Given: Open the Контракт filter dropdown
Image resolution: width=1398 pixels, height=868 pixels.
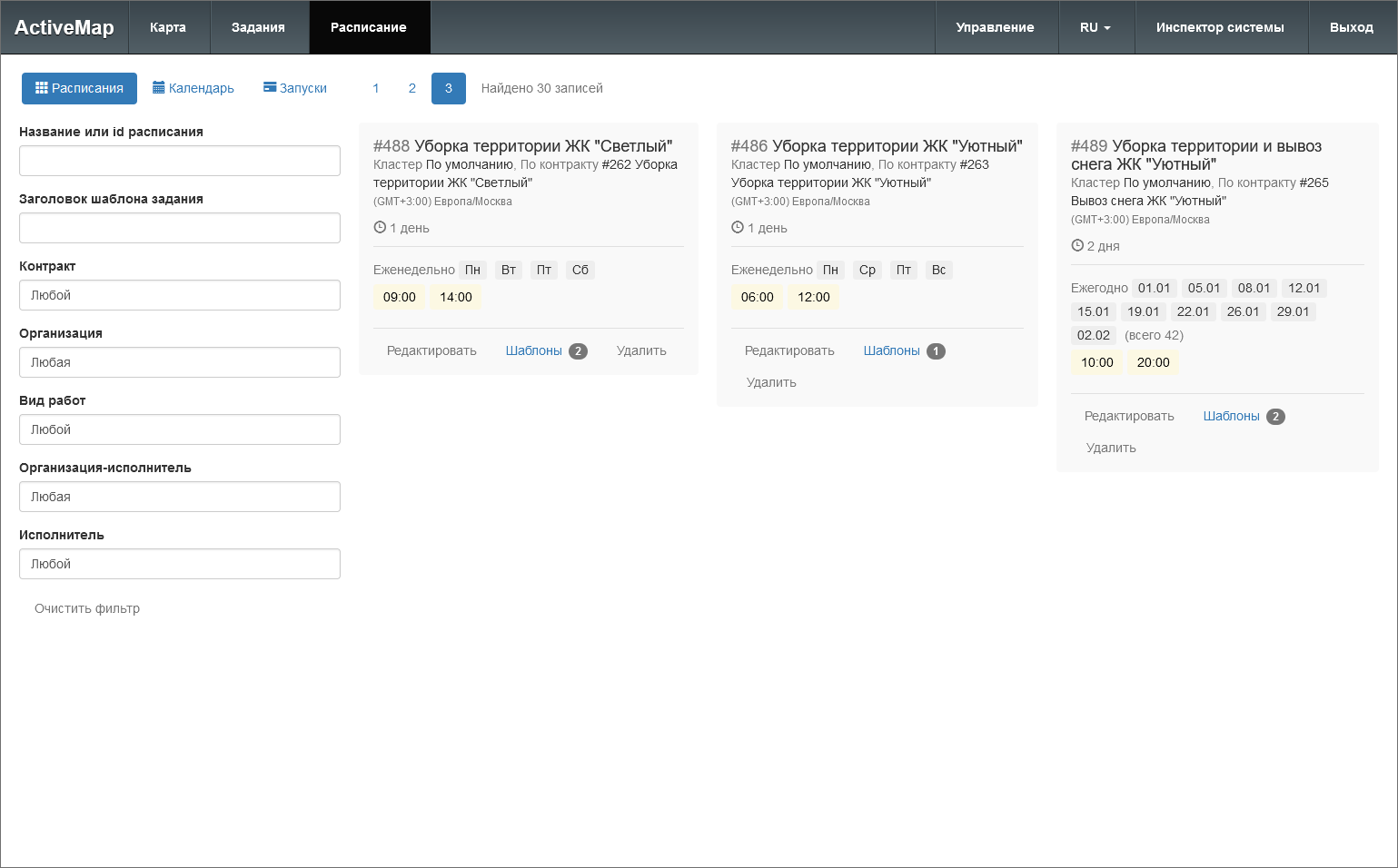Looking at the screenshot, I should [180, 295].
